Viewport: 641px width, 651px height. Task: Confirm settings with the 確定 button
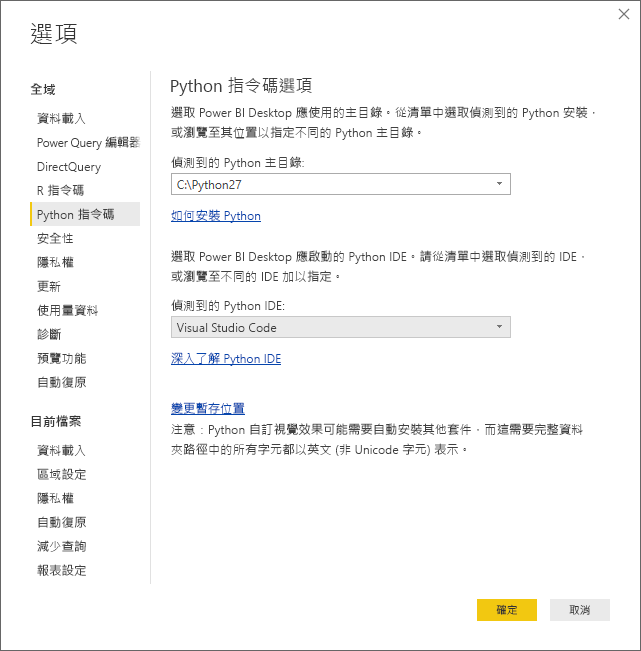coord(506,610)
